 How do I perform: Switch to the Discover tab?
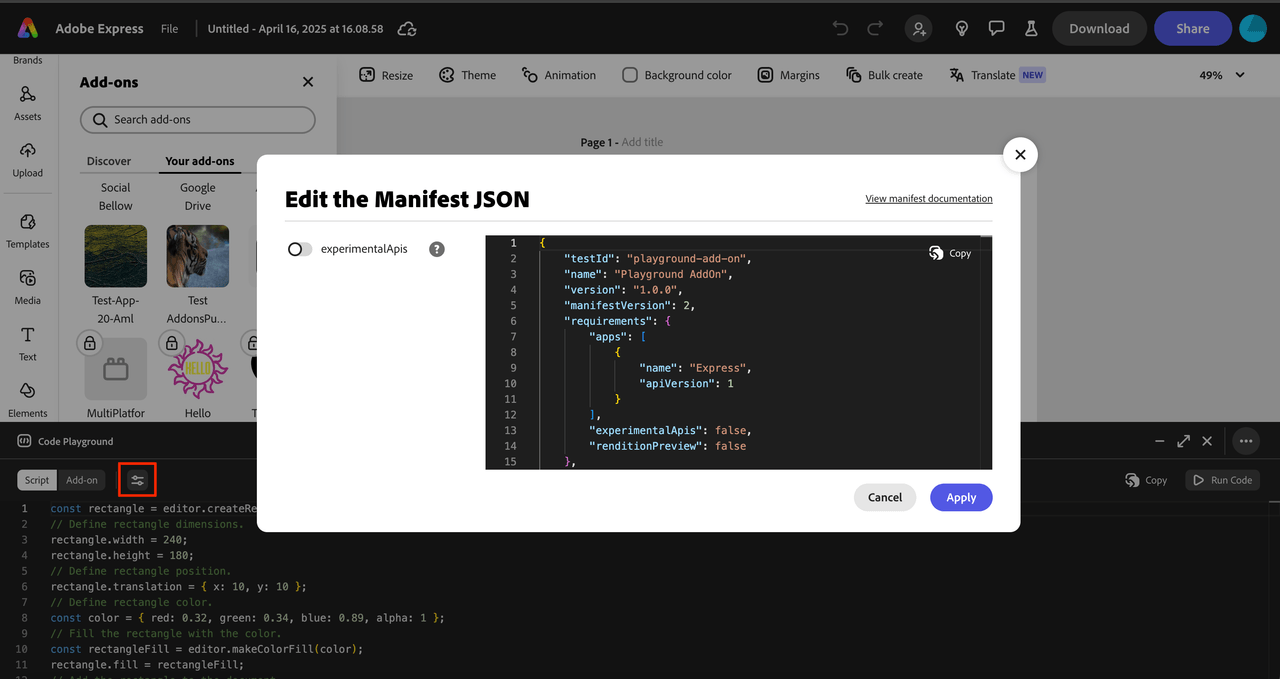coord(109,161)
